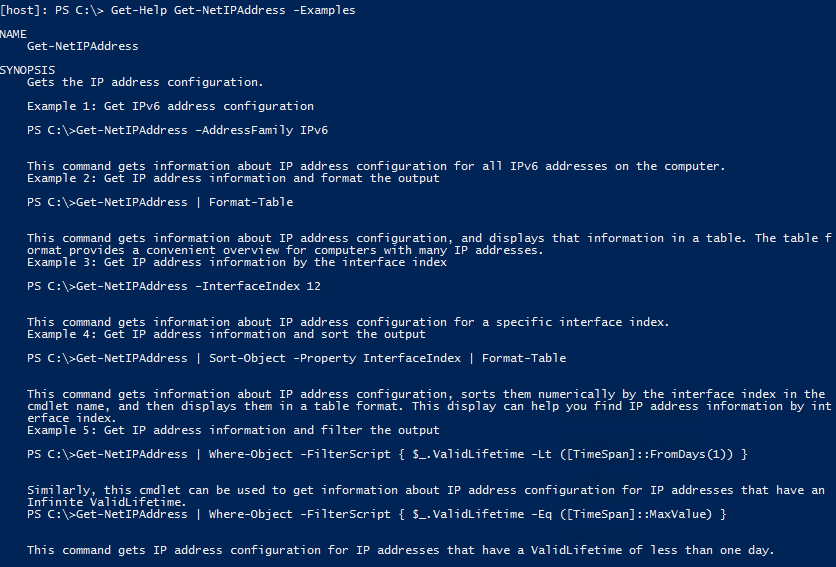Image resolution: width=836 pixels, height=567 pixels.
Task: Click the description about a specific interface index
Action: tap(348, 322)
